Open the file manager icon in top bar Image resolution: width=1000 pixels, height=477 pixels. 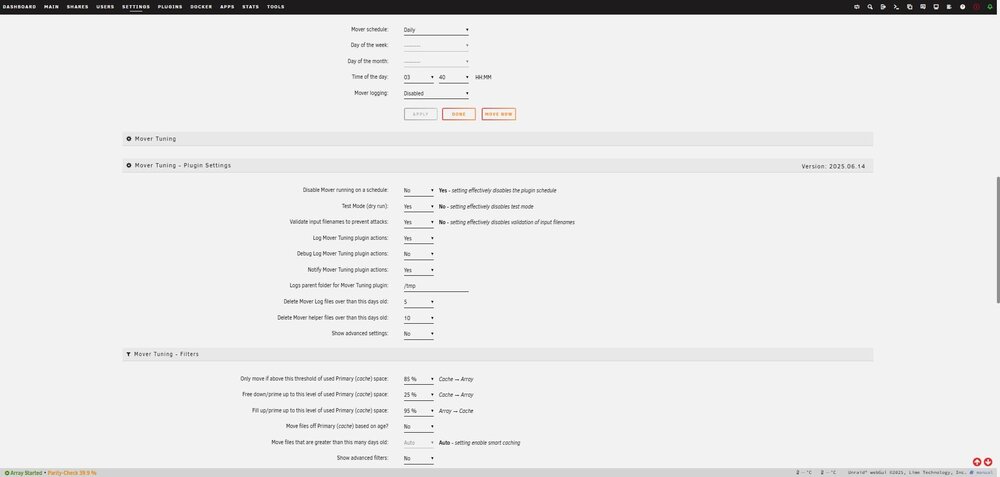pyautogui.click(x=909, y=7)
